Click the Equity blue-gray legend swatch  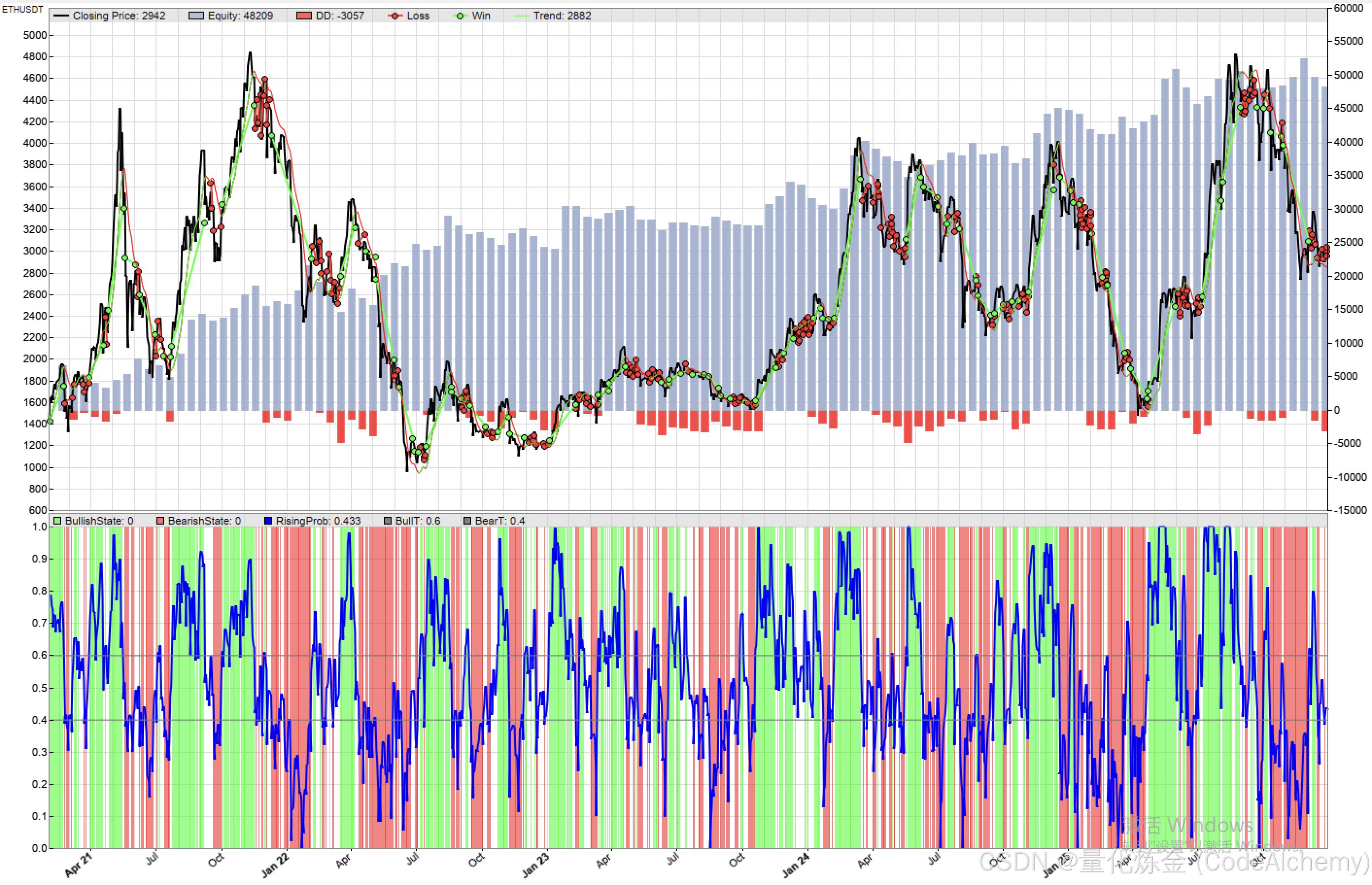(x=196, y=16)
